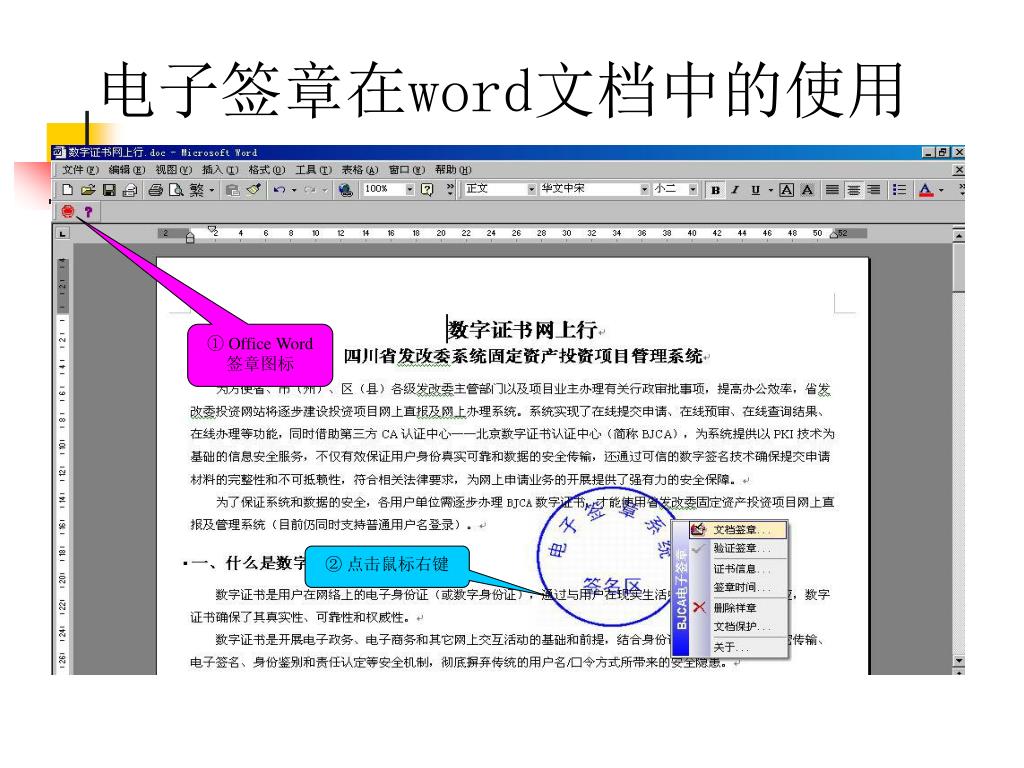Choose 删除样章 from the context menu
This screenshot has width=1024, height=768.
coord(738,608)
